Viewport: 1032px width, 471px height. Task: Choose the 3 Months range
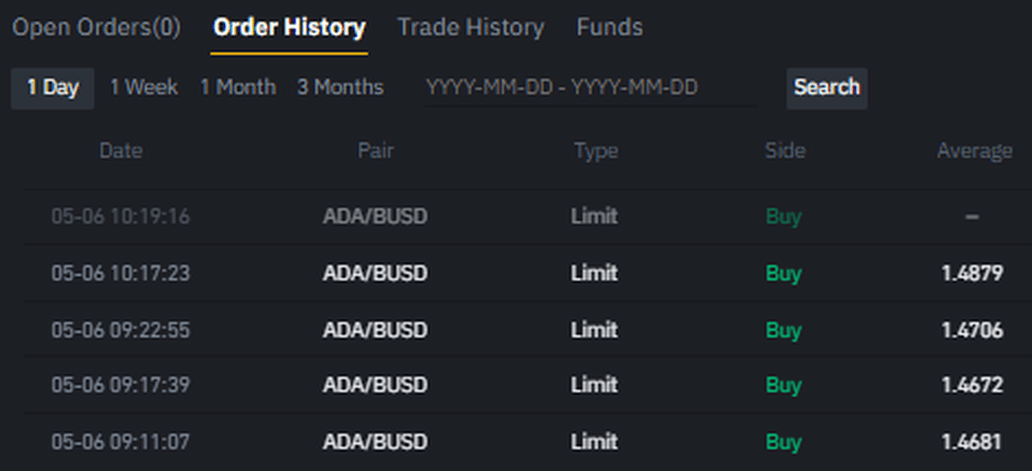point(340,88)
